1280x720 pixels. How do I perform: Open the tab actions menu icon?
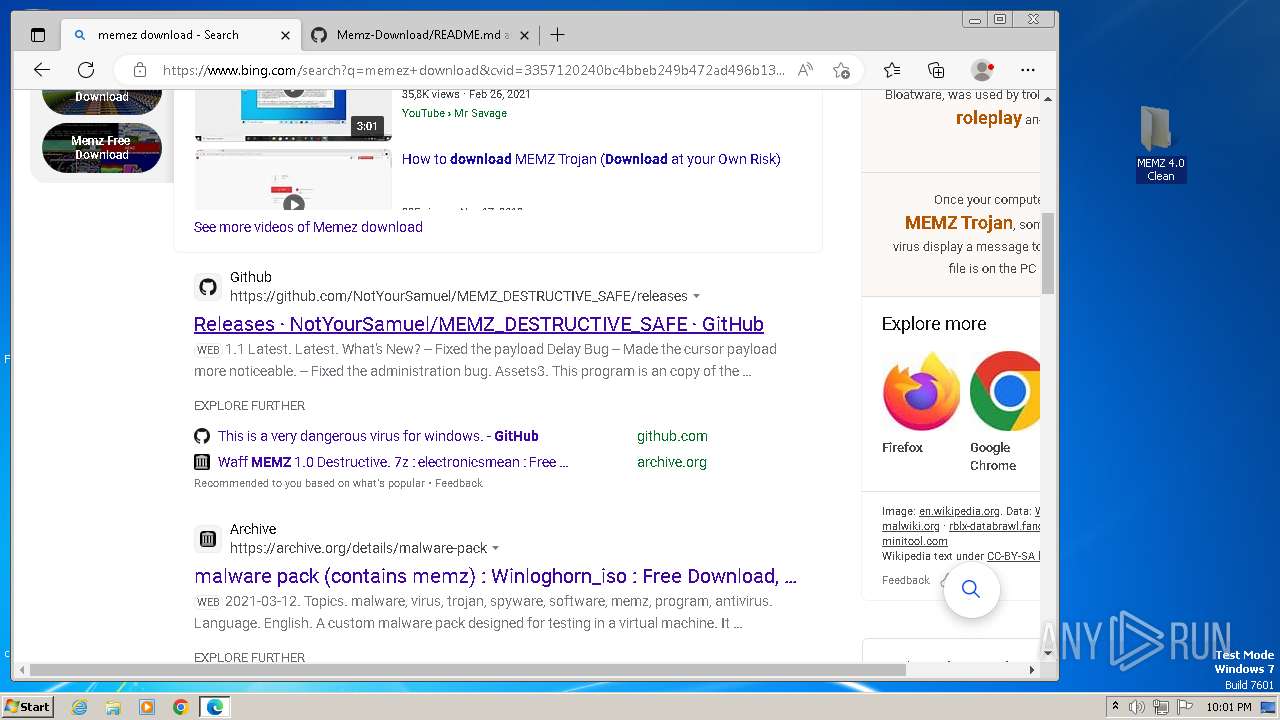[x=38, y=35]
